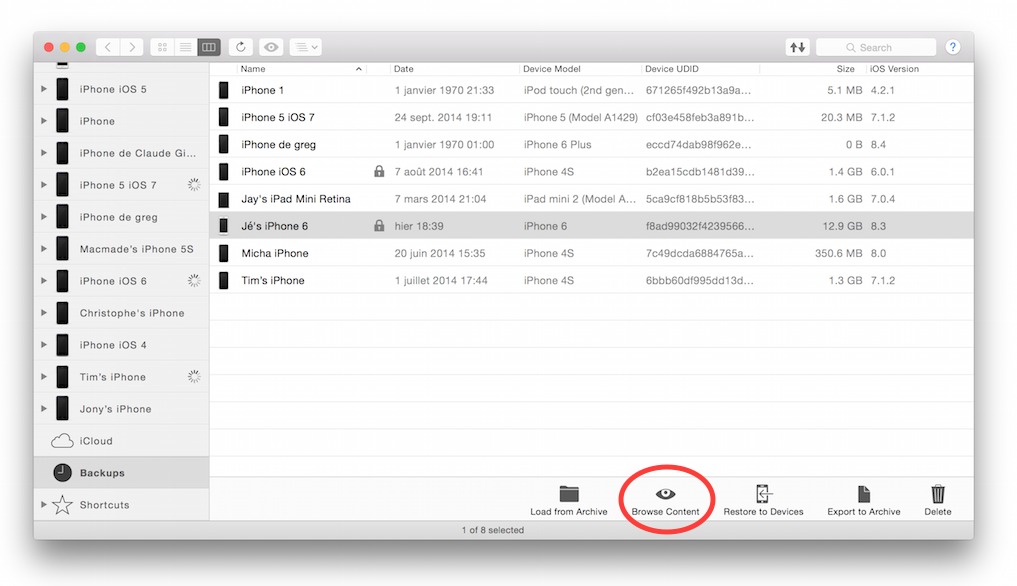
Task: Click device icon of Micha iPhone backup
Action: (x=224, y=253)
